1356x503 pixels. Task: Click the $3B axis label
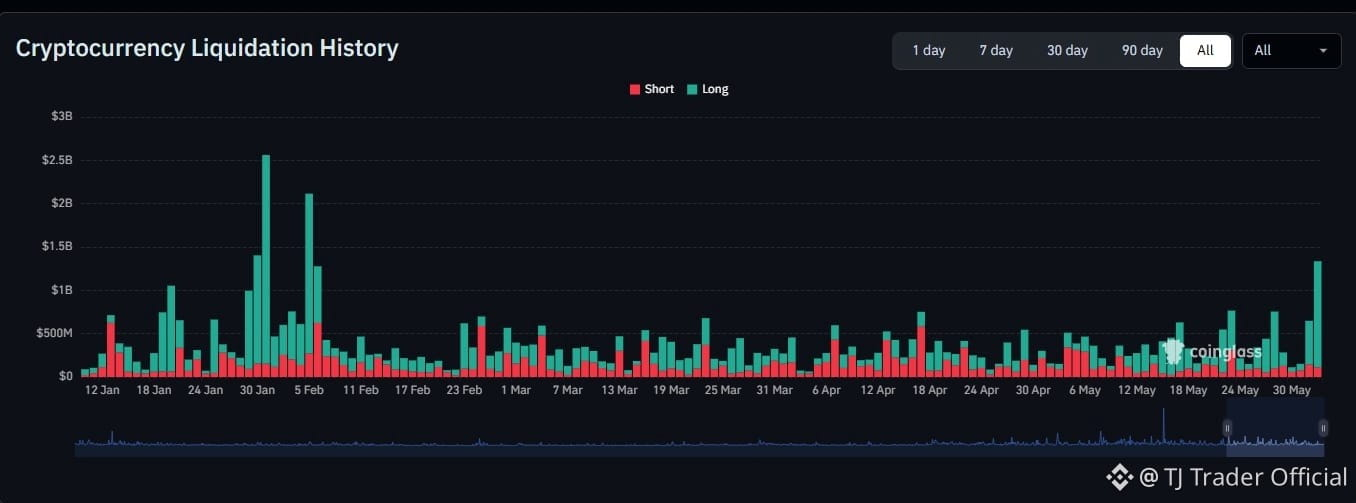pos(61,116)
